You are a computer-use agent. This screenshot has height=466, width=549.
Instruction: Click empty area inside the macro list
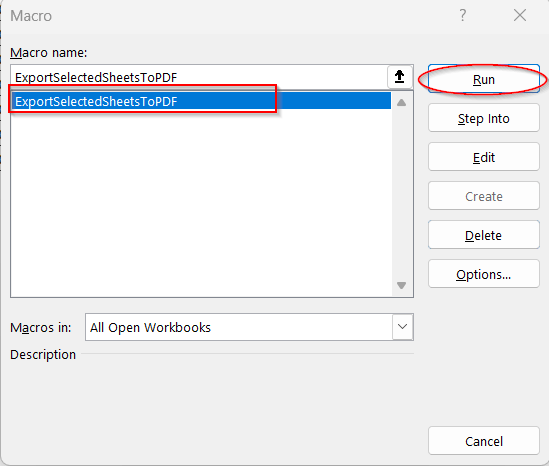[201, 203]
